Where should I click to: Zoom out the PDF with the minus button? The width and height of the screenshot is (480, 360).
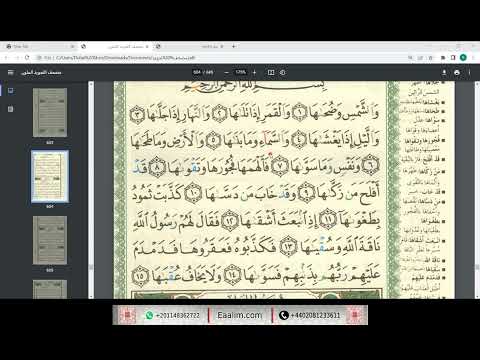(x=227, y=72)
